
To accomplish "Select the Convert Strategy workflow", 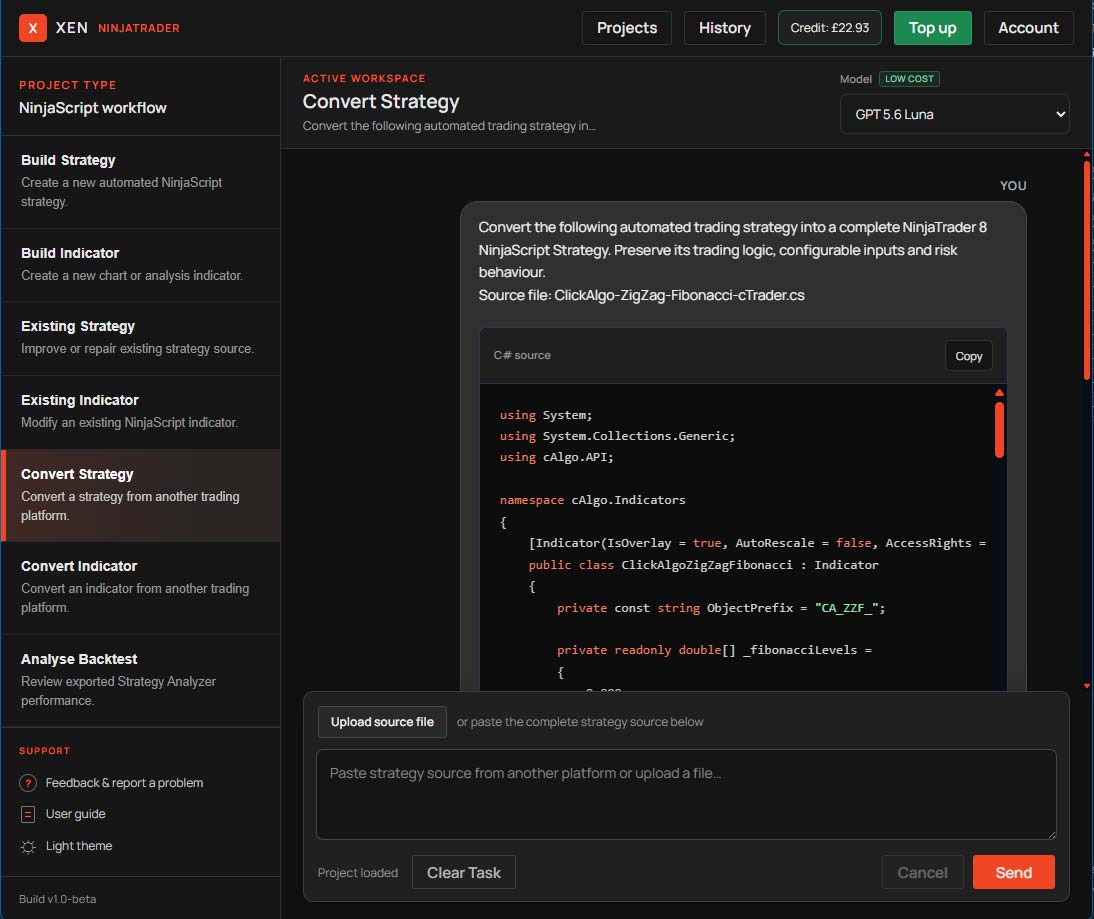I will tap(140, 495).
